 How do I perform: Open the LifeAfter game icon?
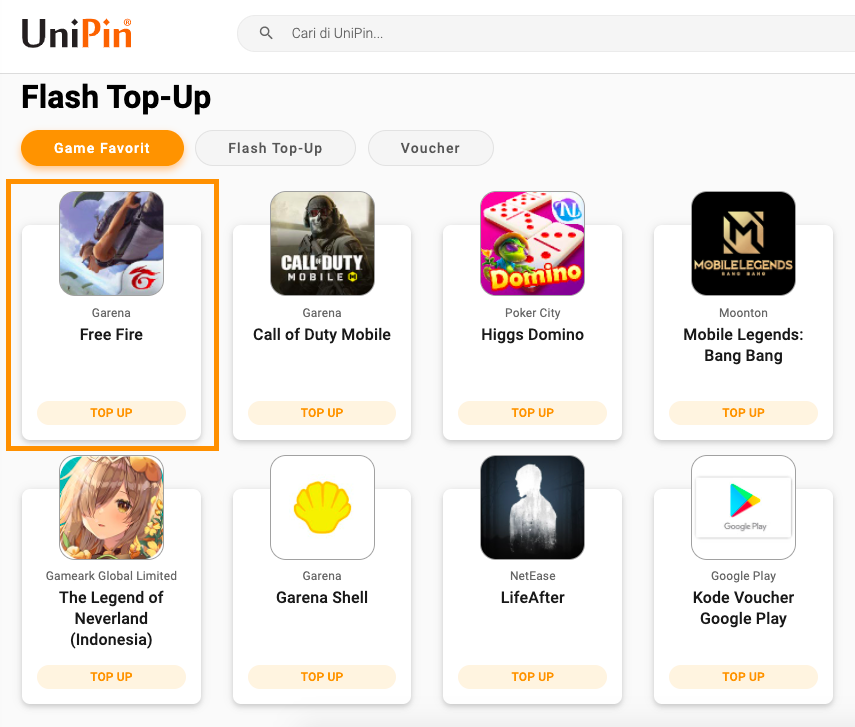click(533, 508)
